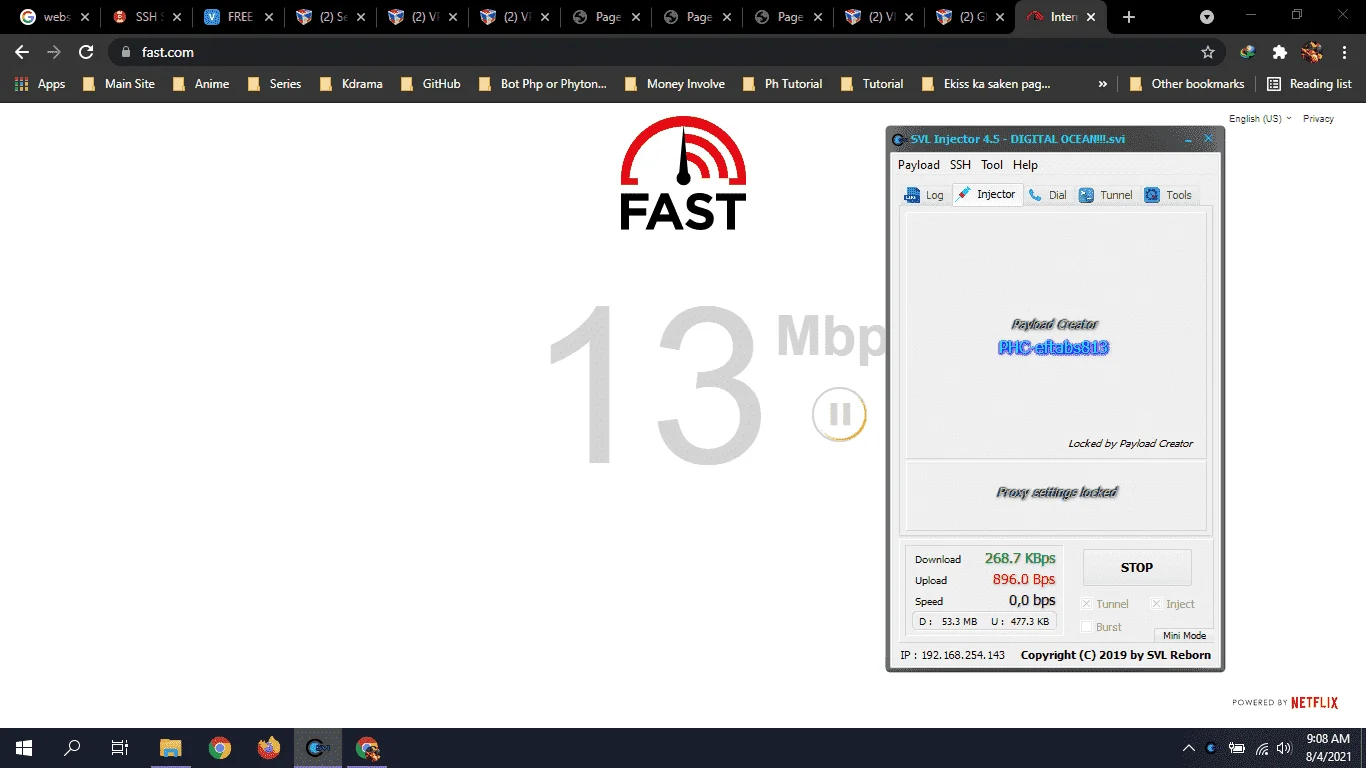The image size is (1366, 768).
Task: Open the Help menu
Action: click(1025, 165)
